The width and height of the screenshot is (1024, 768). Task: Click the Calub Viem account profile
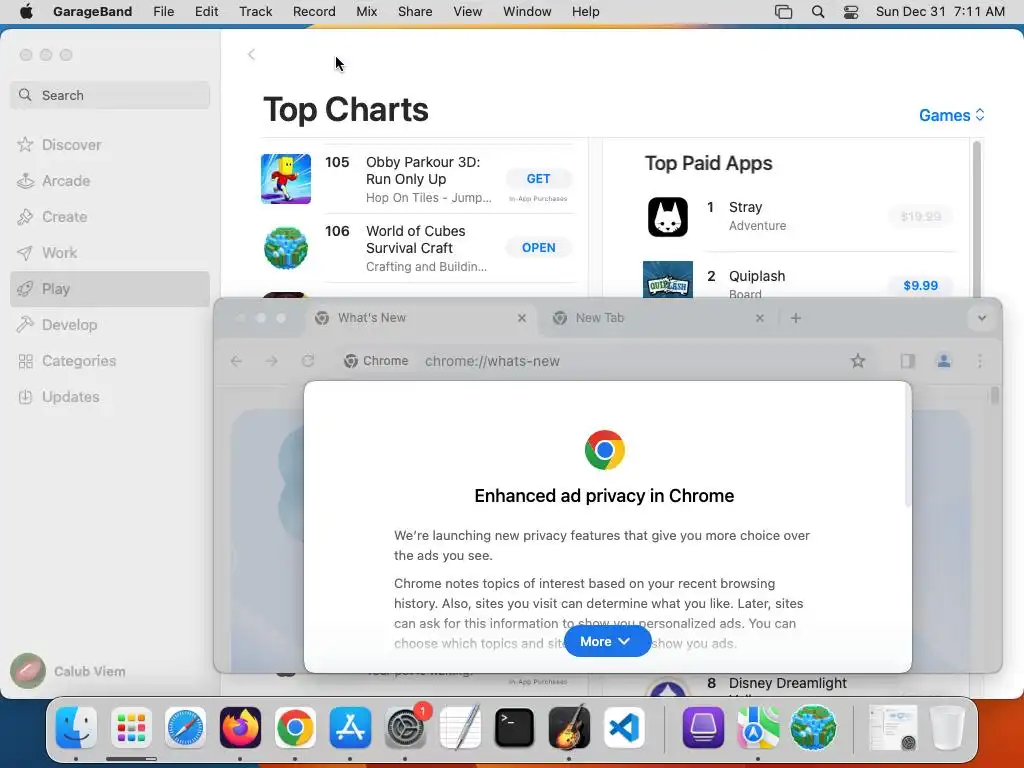(x=68, y=671)
